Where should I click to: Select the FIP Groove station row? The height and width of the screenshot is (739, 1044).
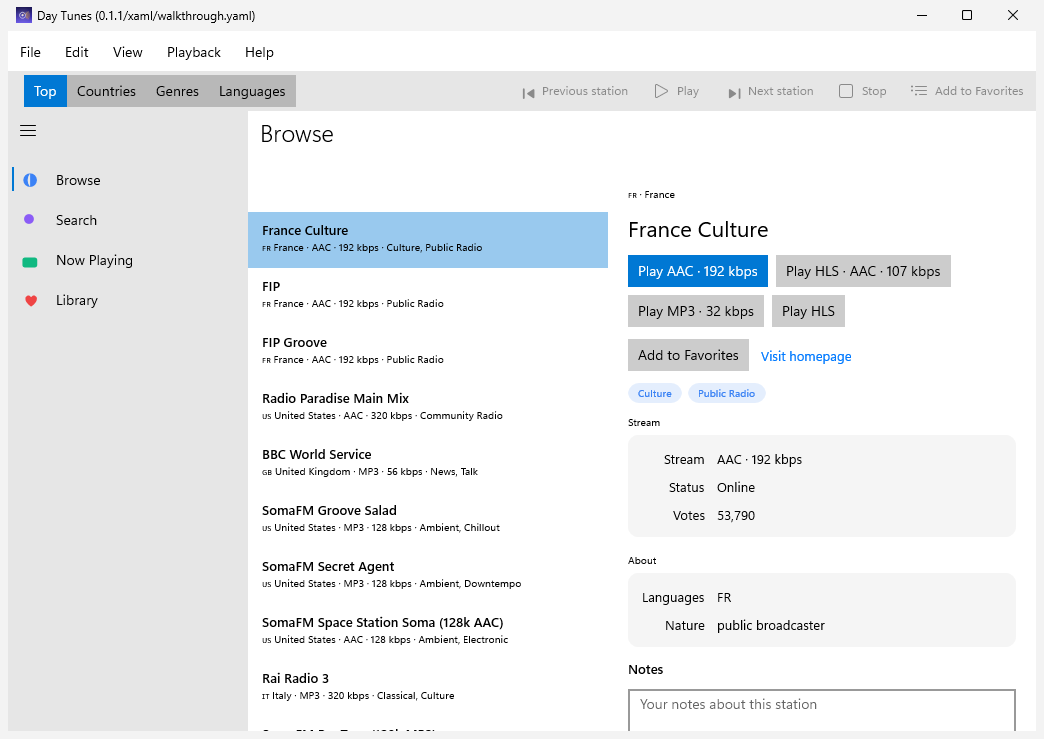(x=428, y=352)
